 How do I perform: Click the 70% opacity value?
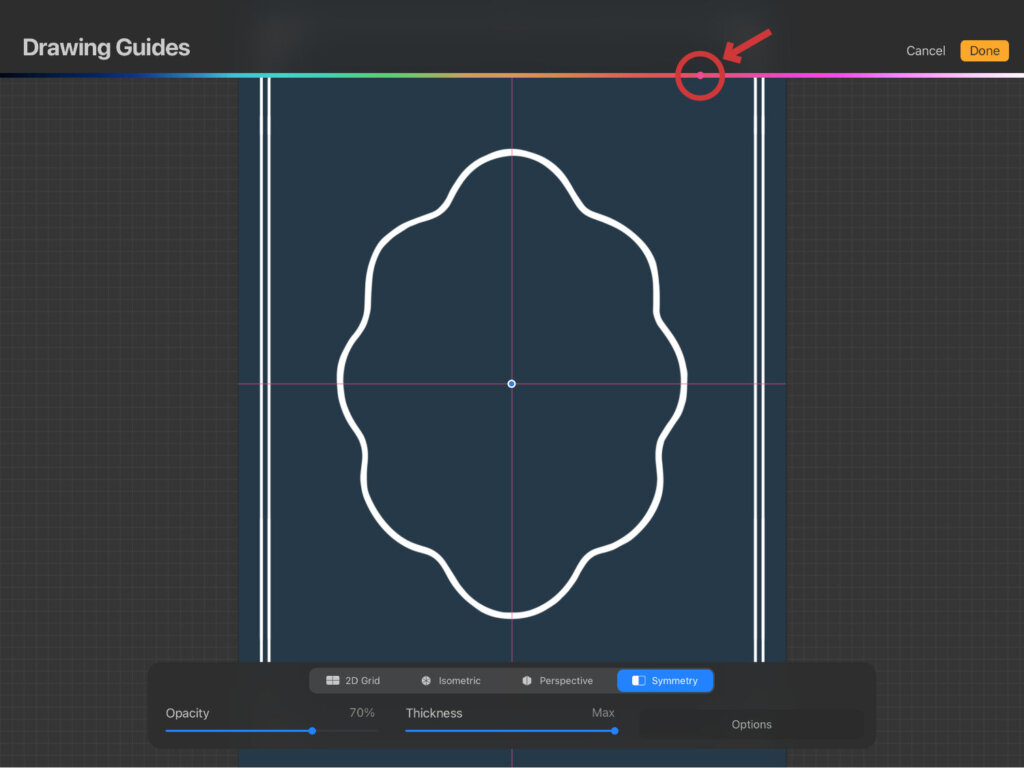pos(362,713)
